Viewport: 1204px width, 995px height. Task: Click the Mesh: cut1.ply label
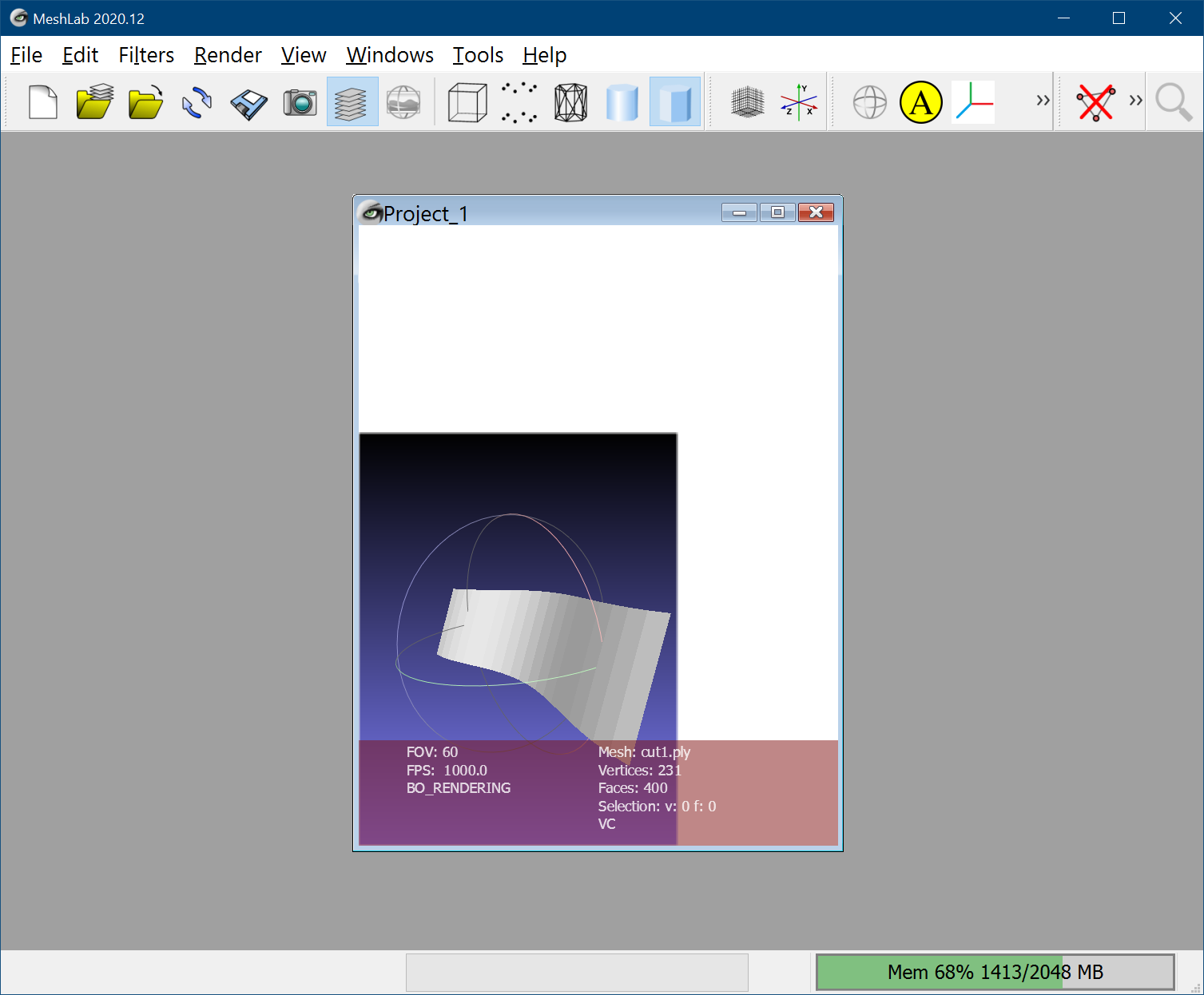644,752
